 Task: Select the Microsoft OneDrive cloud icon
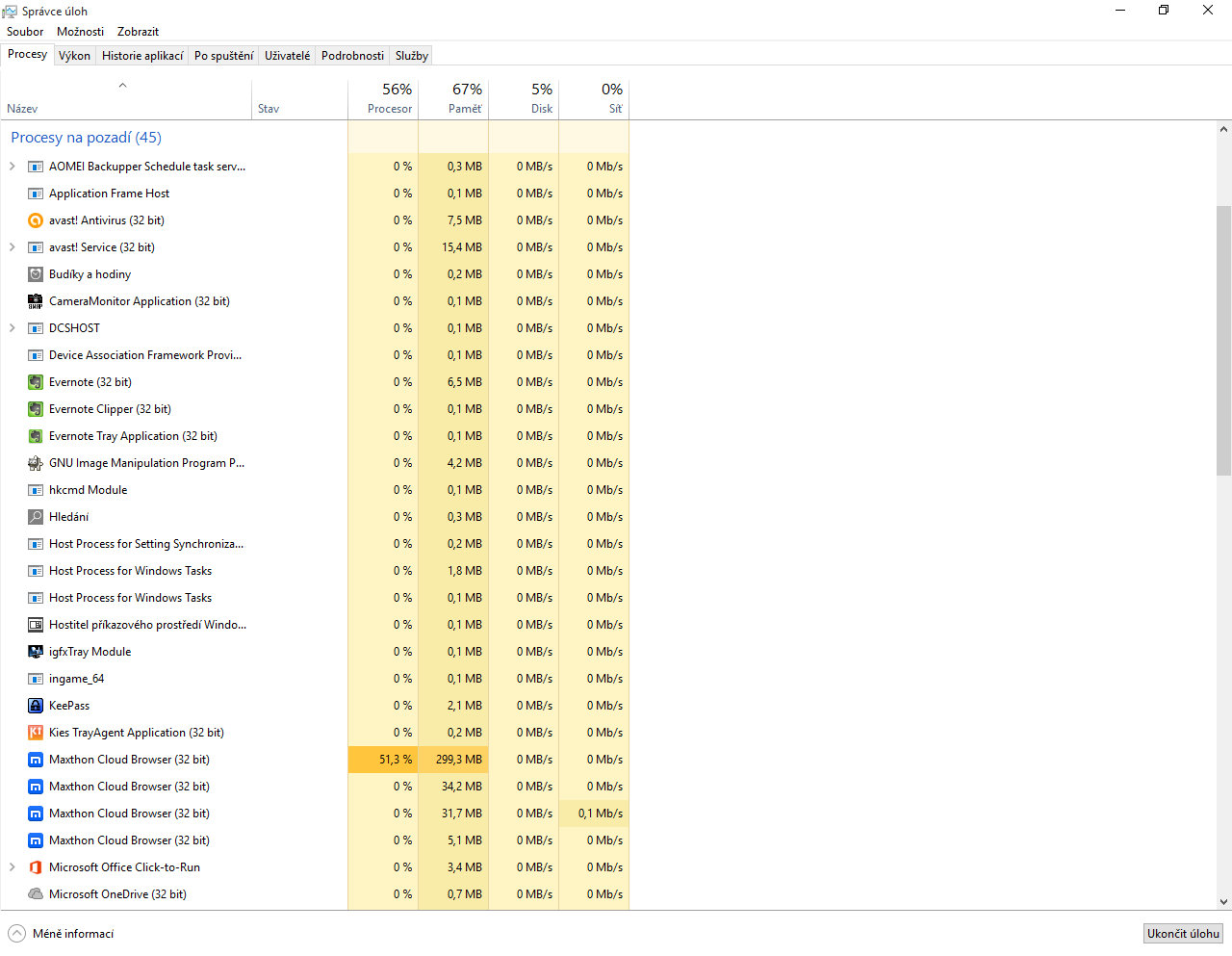click(36, 894)
